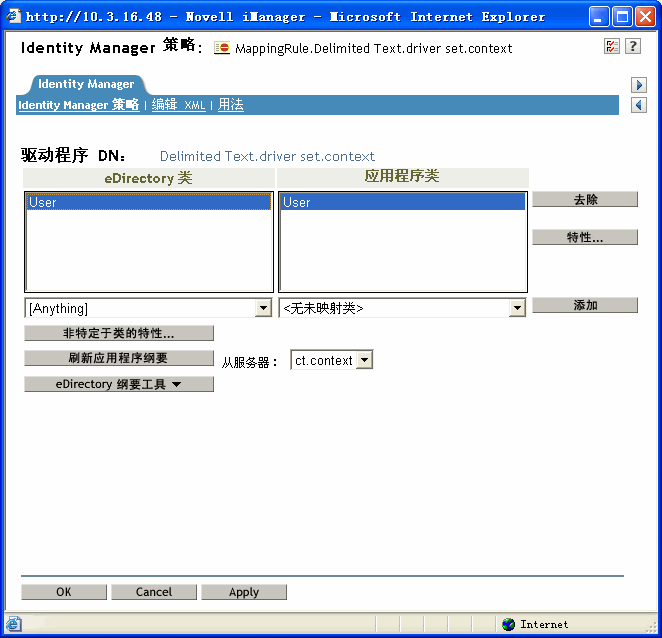Click the eDirectory 类 column header
Image resolution: width=662 pixels, height=638 pixels.
tap(149, 178)
